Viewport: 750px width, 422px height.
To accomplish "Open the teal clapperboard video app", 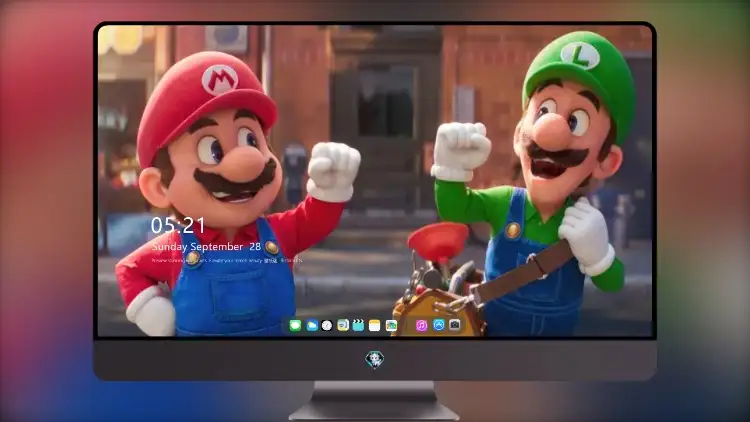I will (358, 326).
